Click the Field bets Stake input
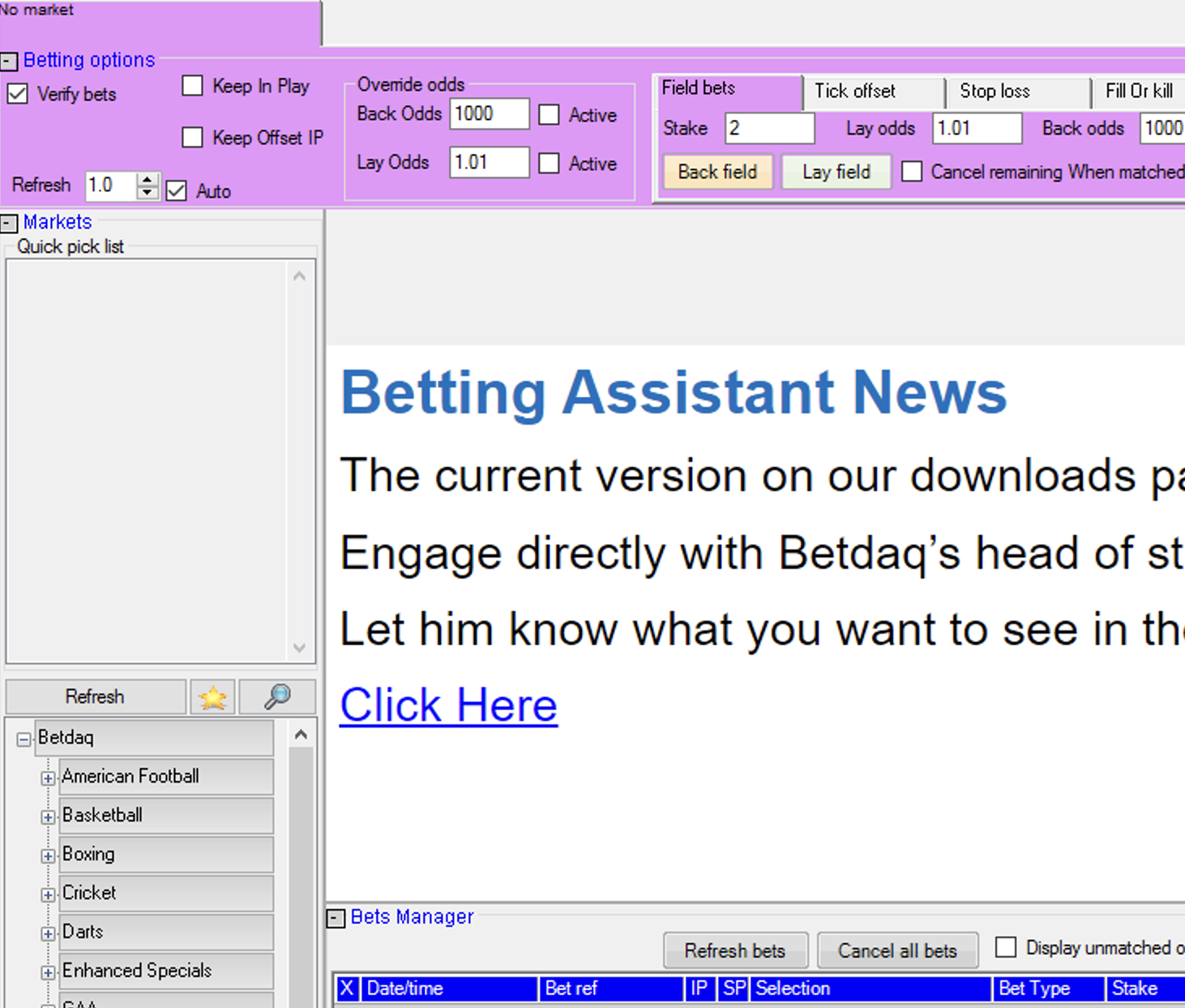 pos(768,128)
